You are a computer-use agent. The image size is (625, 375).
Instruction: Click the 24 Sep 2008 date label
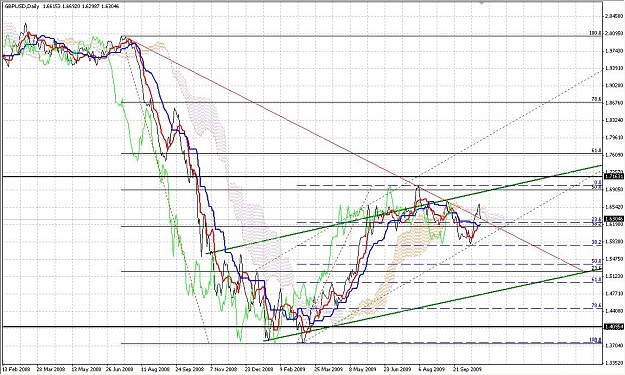[190, 369]
